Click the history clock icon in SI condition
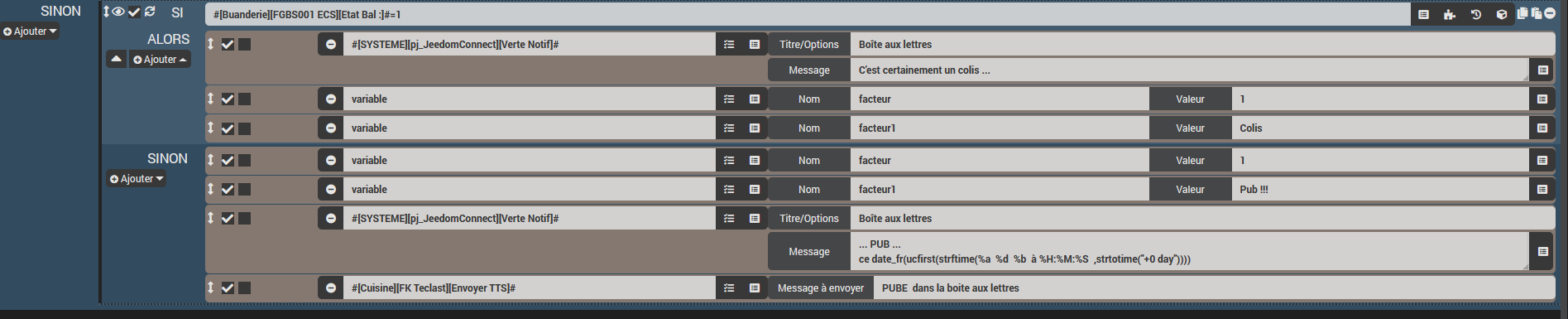This screenshot has height=319, width=1568. tap(1476, 15)
